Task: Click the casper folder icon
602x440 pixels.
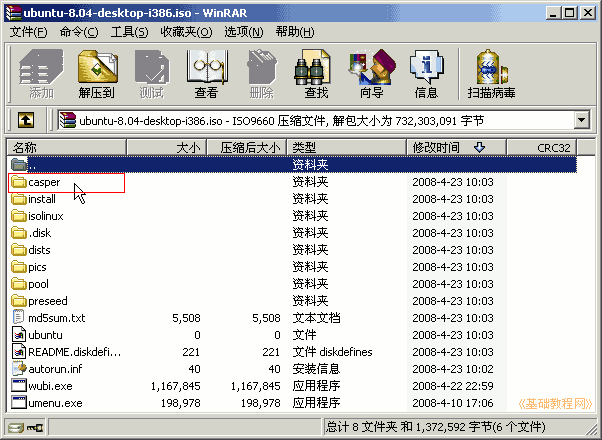Action: [x=18, y=182]
